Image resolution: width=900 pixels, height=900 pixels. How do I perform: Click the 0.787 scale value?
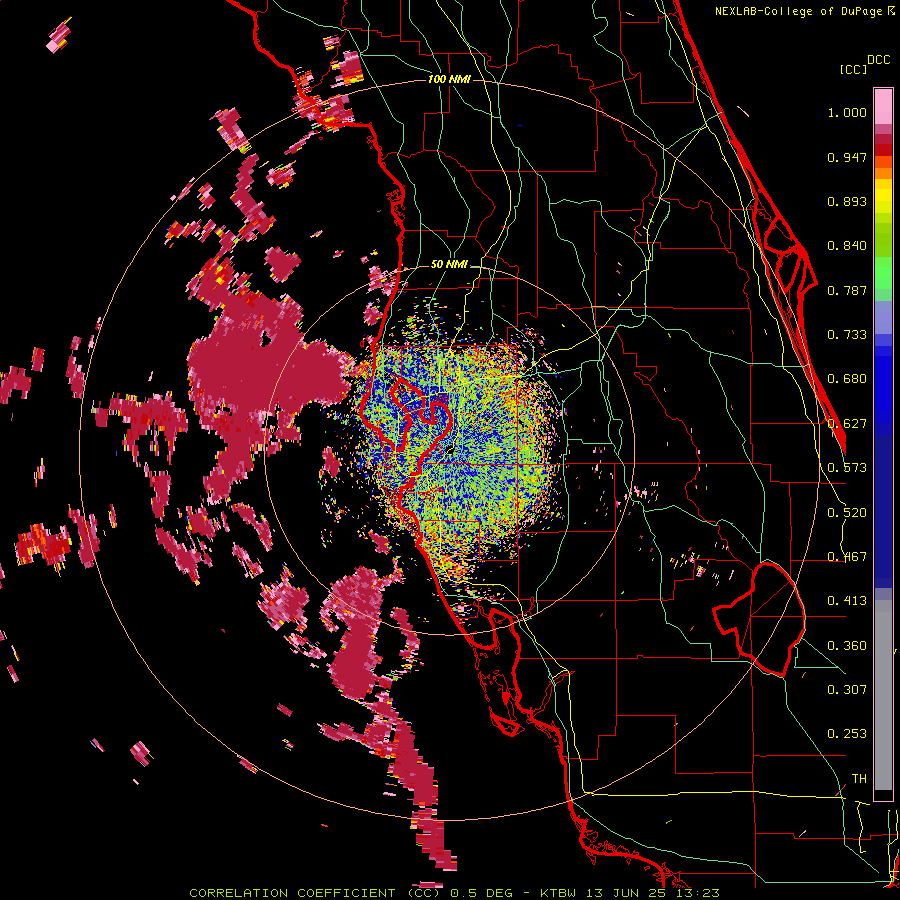pyautogui.click(x=847, y=290)
